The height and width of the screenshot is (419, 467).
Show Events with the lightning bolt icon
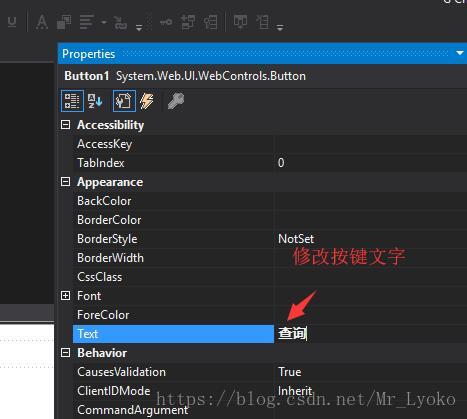pos(147,101)
